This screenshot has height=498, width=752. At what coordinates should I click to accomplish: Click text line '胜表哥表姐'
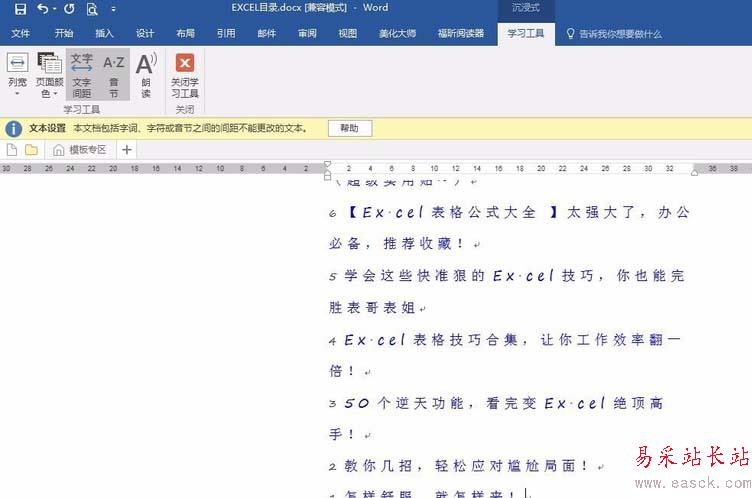tap(377, 308)
